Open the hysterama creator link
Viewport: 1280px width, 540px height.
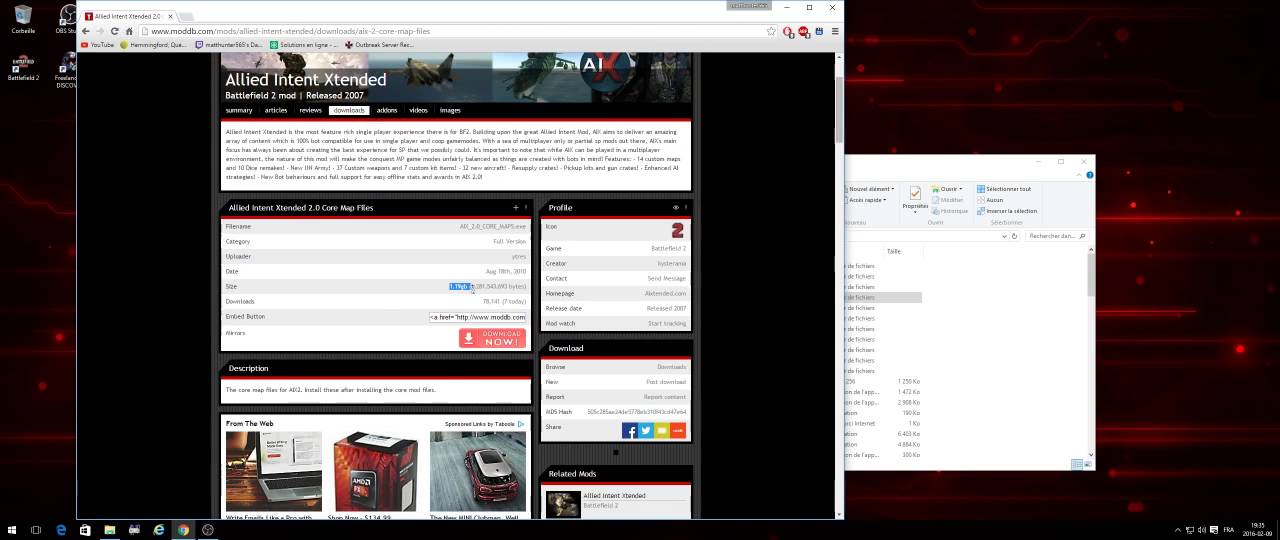pyautogui.click(x=671, y=263)
